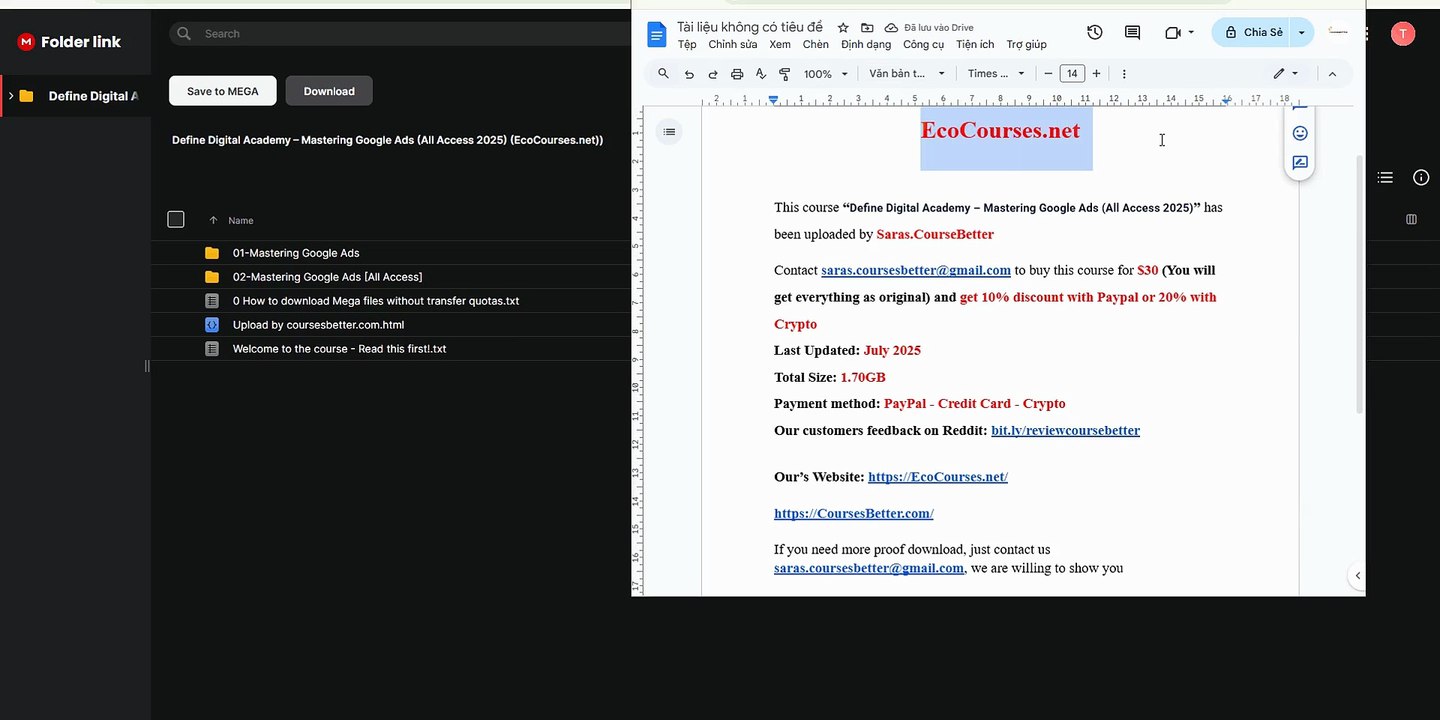This screenshot has width=1440, height=720.
Task: Click the MEGA search field
Action: click(x=400, y=33)
